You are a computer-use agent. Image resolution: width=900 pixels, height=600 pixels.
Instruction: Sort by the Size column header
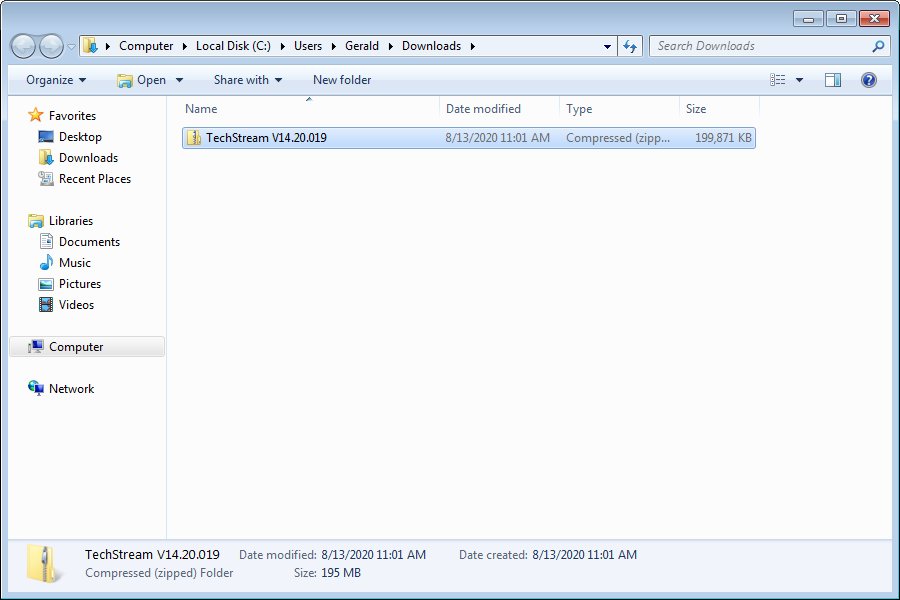[x=719, y=109]
